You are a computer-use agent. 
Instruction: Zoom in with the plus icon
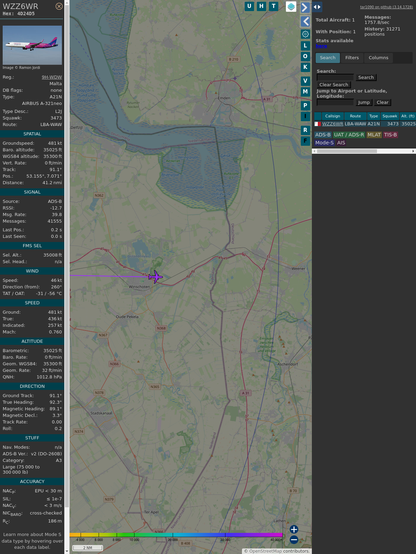294,529
